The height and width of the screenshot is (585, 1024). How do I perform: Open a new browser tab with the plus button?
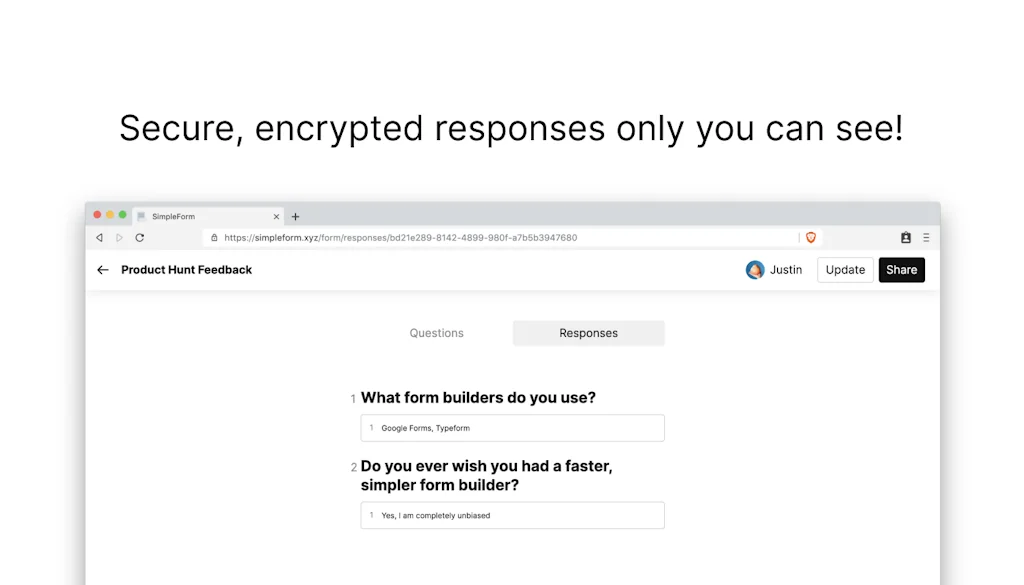tap(295, 216)
